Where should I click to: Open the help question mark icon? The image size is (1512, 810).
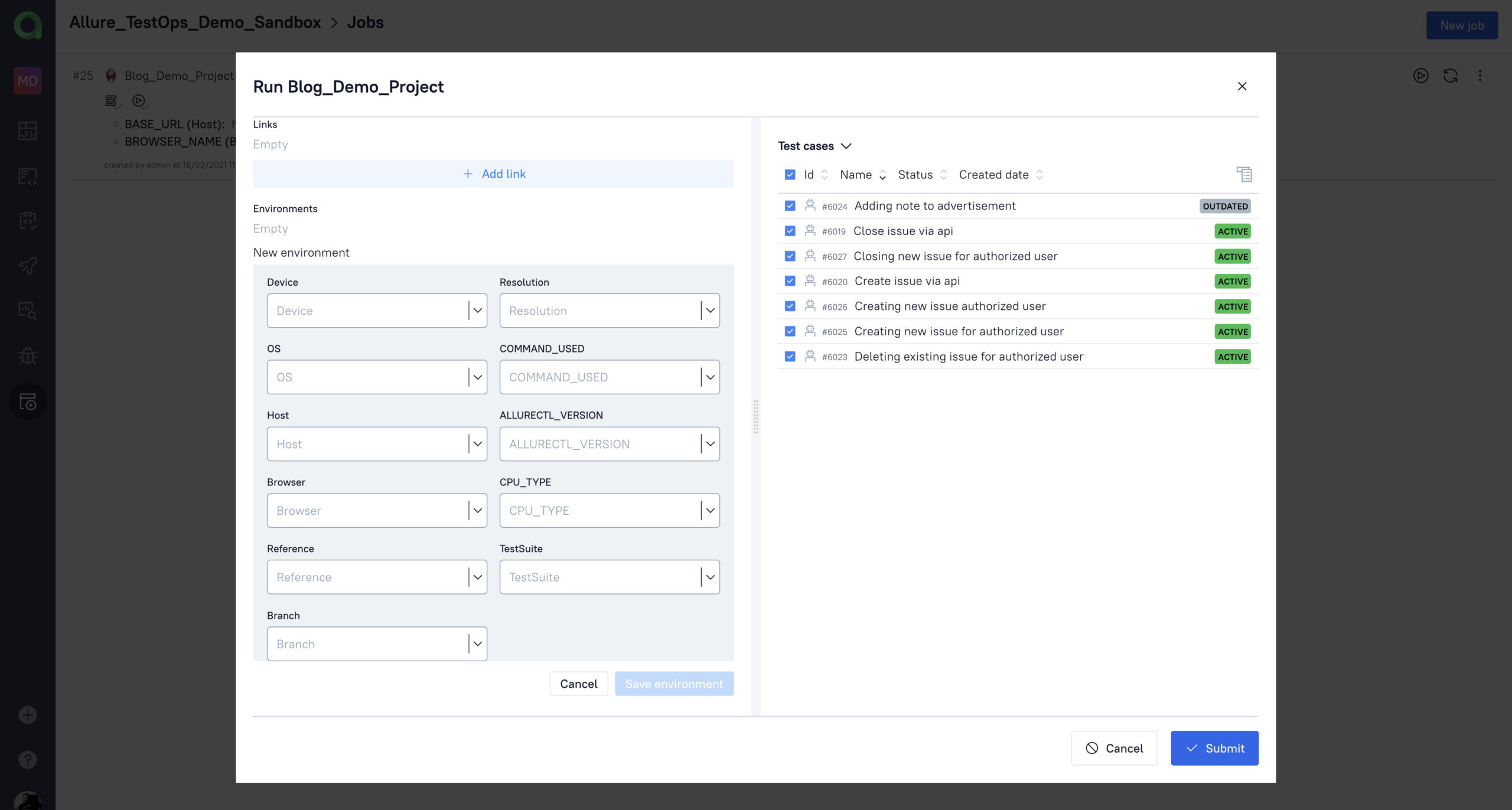point(27,760)
